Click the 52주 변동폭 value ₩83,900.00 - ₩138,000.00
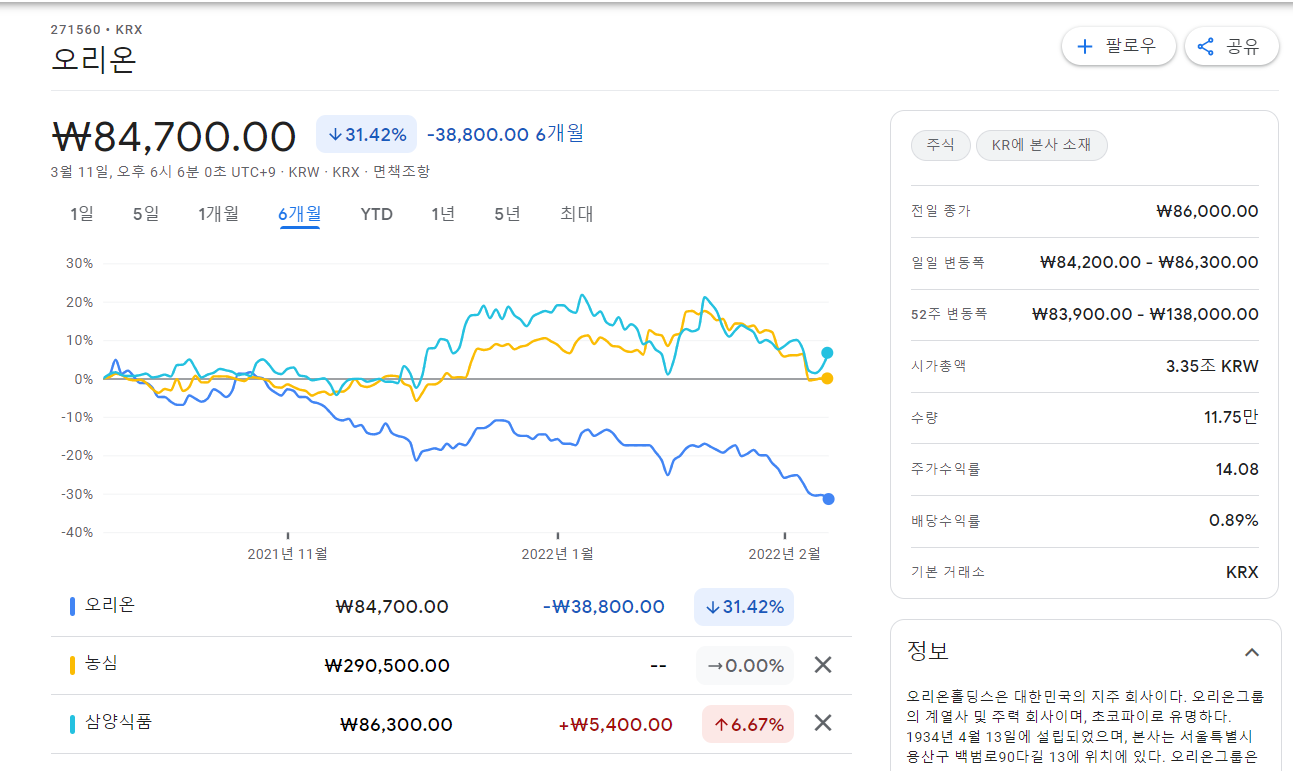Viewport: 1293px width, 771px height. 1145,314
